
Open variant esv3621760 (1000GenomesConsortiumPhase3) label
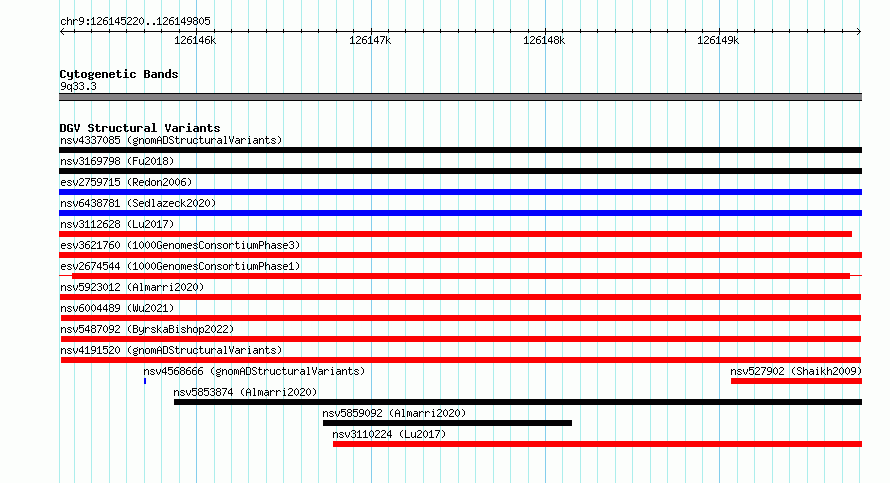click(180, 245)
